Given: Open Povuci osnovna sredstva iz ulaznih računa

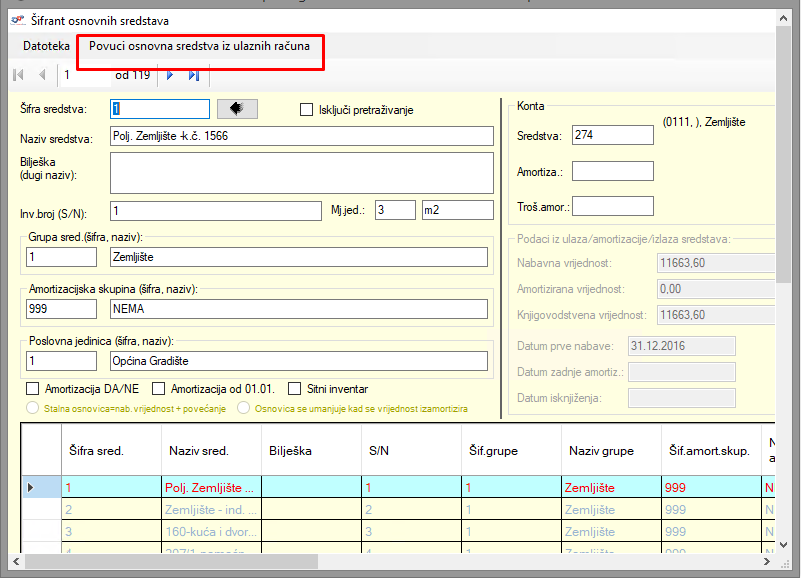Looking at the screenshot, I should coord(200,46).
